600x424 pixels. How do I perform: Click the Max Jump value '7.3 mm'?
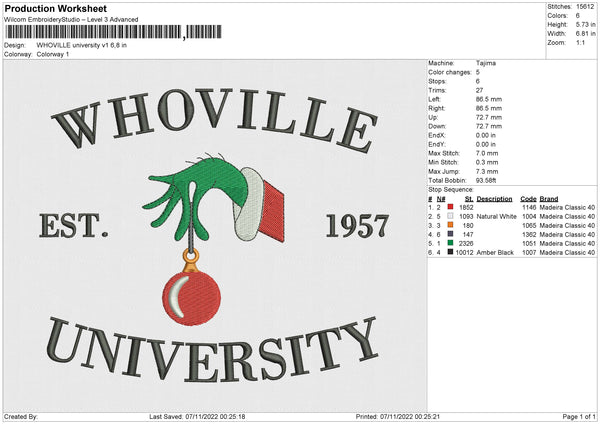(487, 172)
